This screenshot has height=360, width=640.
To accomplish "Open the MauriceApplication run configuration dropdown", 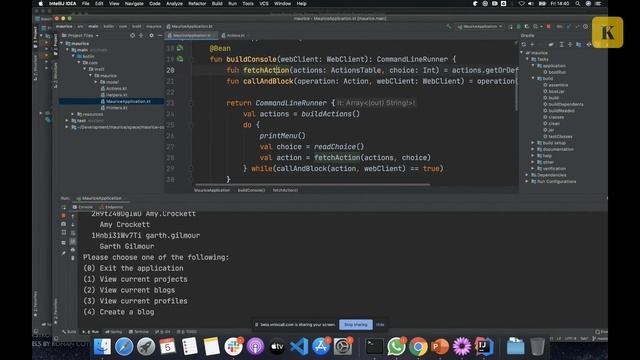I will click(480, 27).
